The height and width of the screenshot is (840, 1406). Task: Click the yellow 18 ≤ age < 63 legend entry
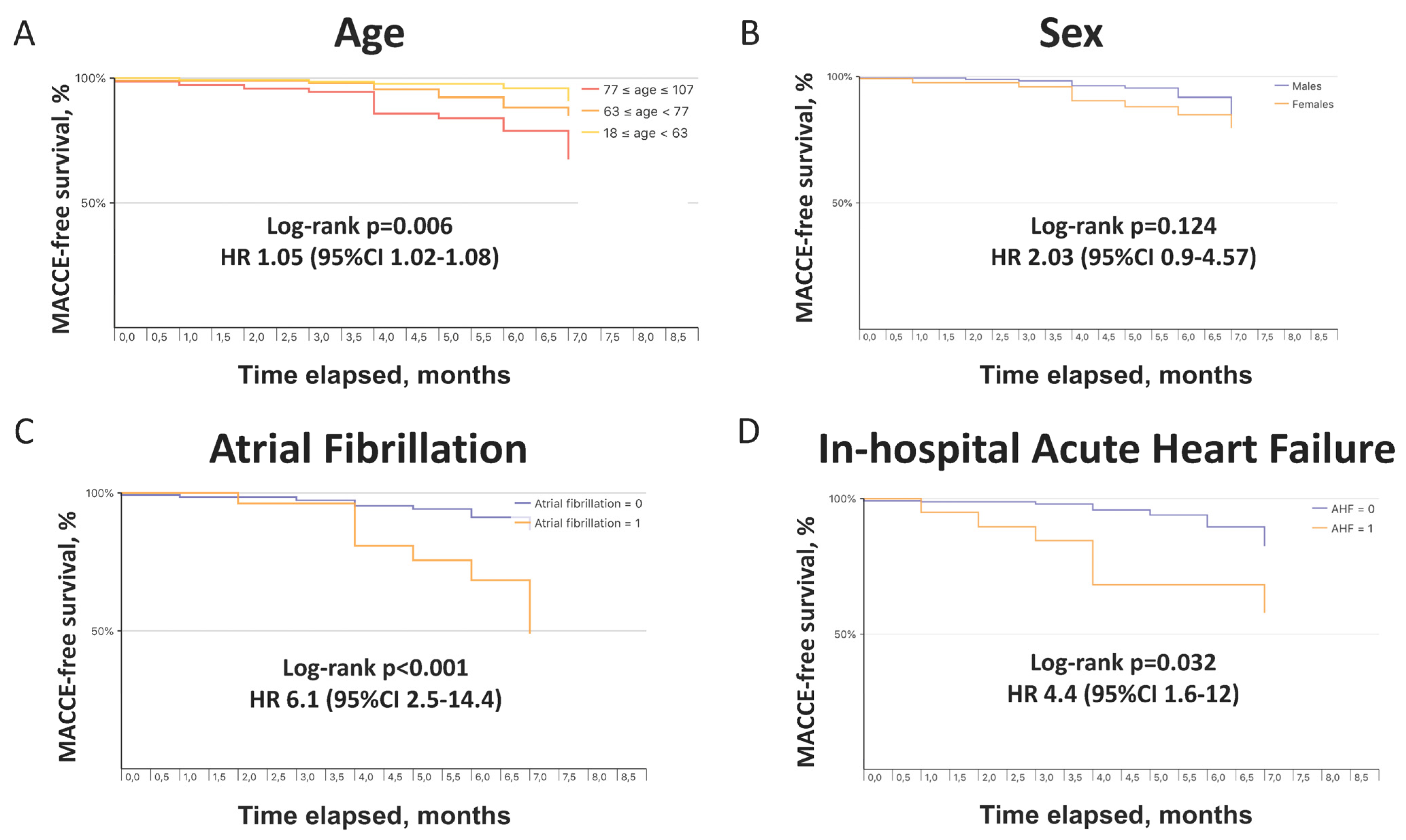point(634,133)
